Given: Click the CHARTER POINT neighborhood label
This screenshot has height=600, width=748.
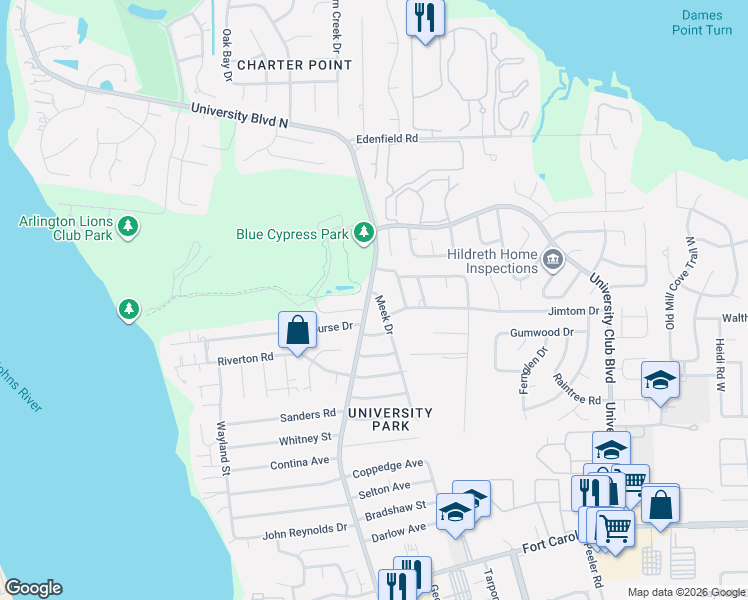Looking at the screenshot, I should (x=294, y=65).
